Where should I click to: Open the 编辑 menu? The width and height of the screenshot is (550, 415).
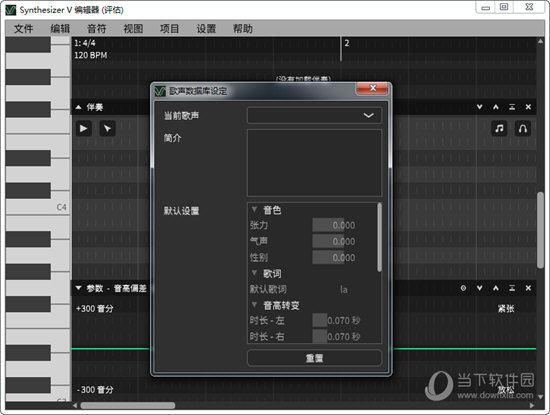[x=60, y=28]
